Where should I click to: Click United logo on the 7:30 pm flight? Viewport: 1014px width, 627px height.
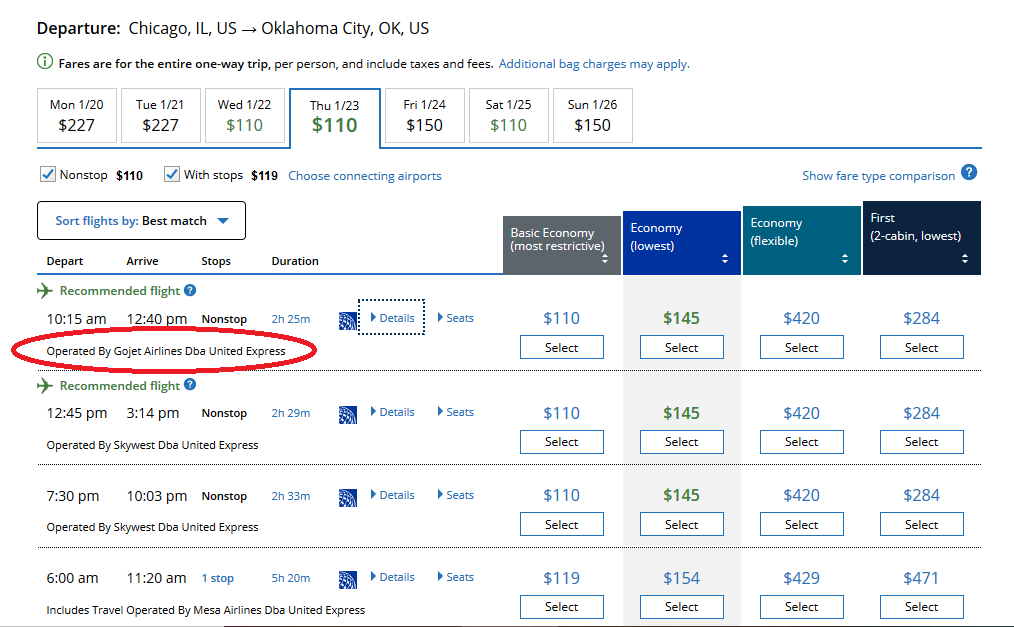[x=348, y=498]
